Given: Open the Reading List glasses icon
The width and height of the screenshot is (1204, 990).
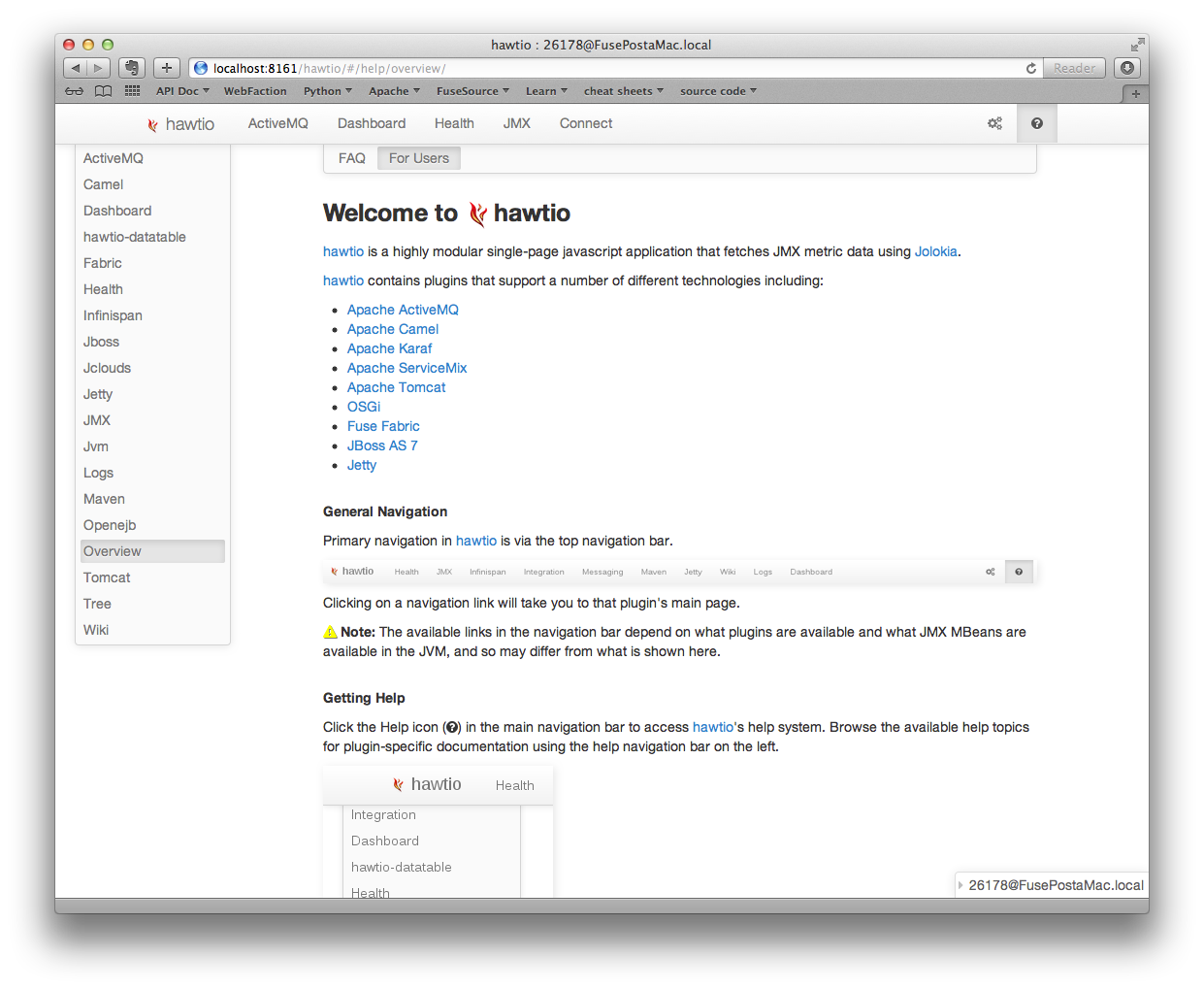Looking at the screenshot, I should pyautogui.click(x=75, y=91).
